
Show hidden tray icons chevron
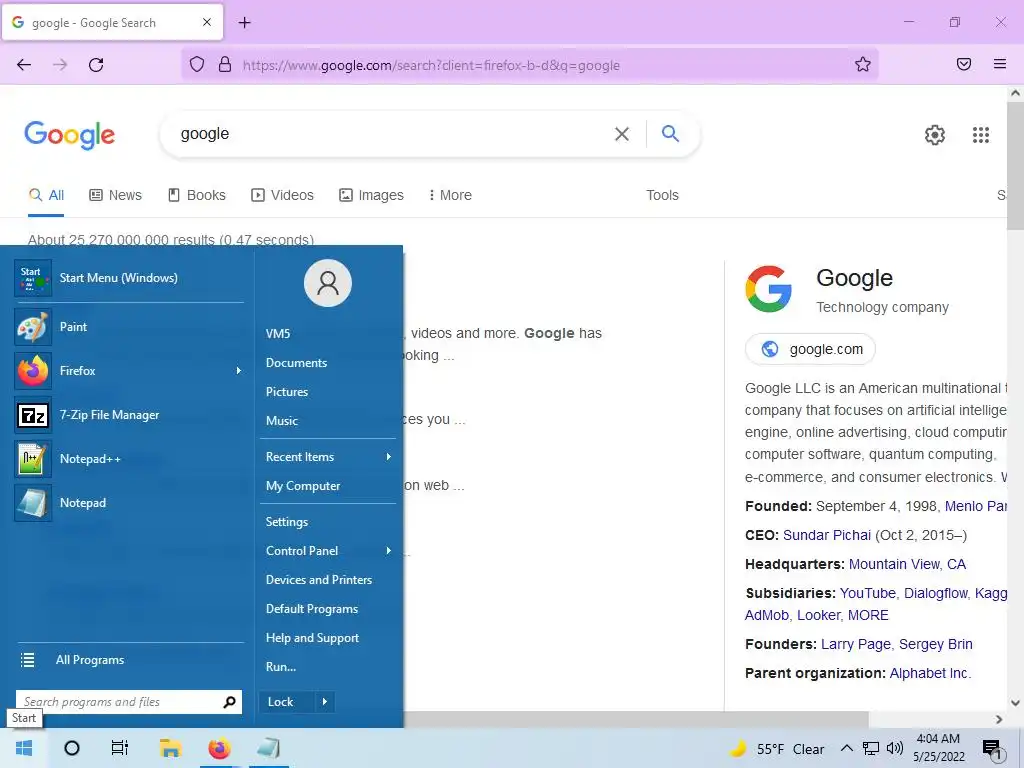[x=846, y=748]
